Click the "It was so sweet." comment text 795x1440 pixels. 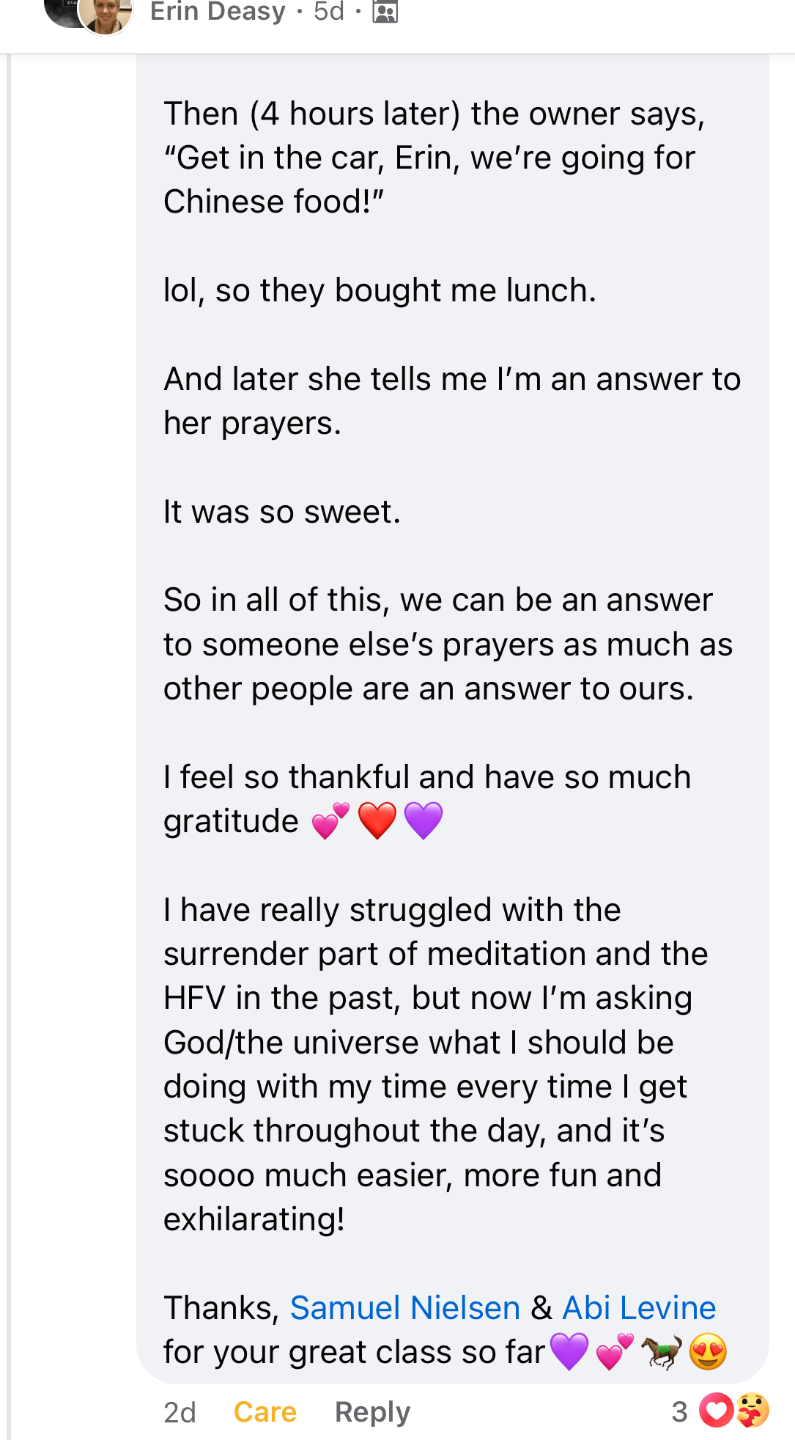[x=282, y=512]
